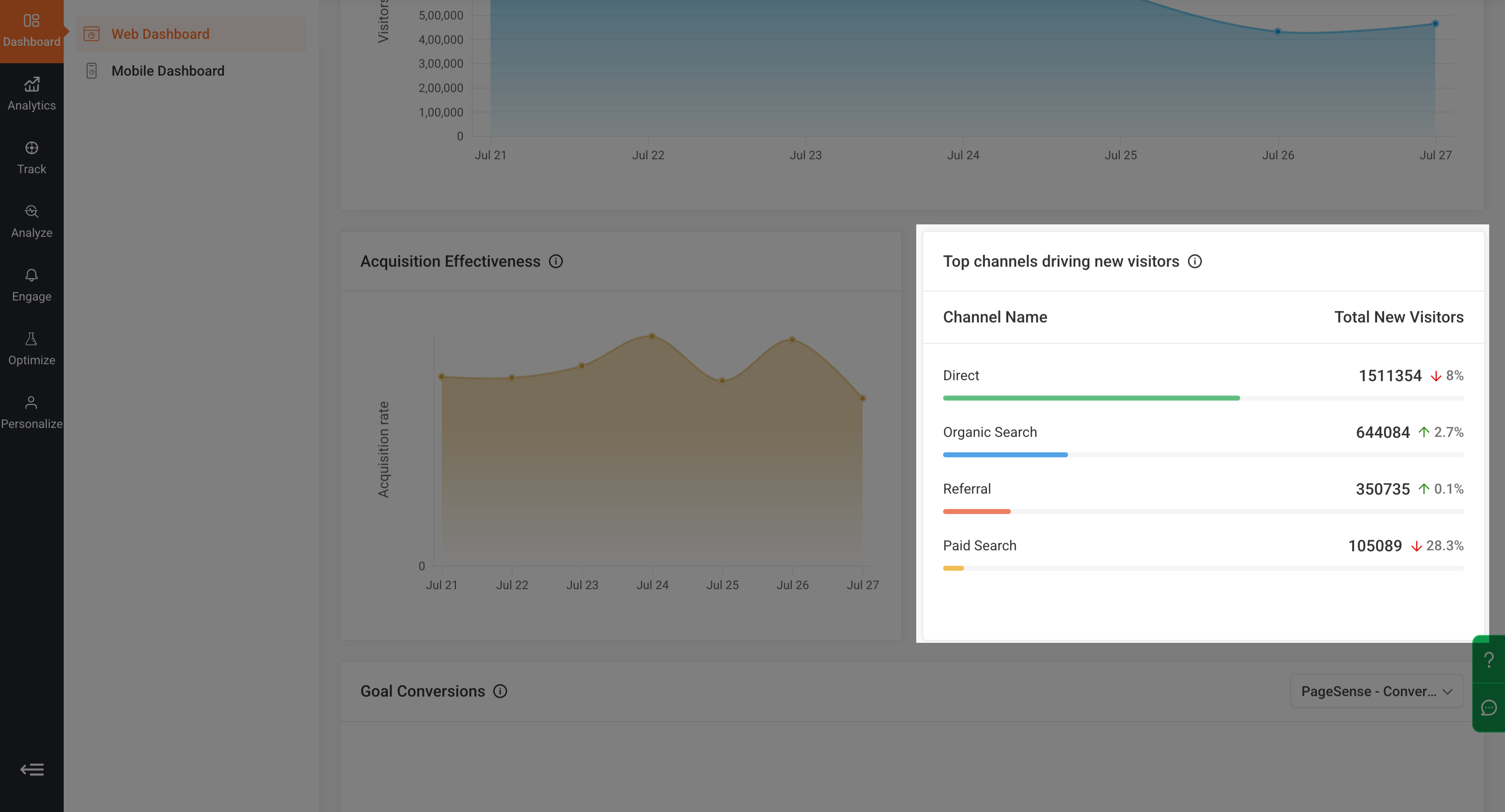Show info for Goal Conversions
Image resolution: width=1505 pixels, height=812 pixels.
pos(500,691)
